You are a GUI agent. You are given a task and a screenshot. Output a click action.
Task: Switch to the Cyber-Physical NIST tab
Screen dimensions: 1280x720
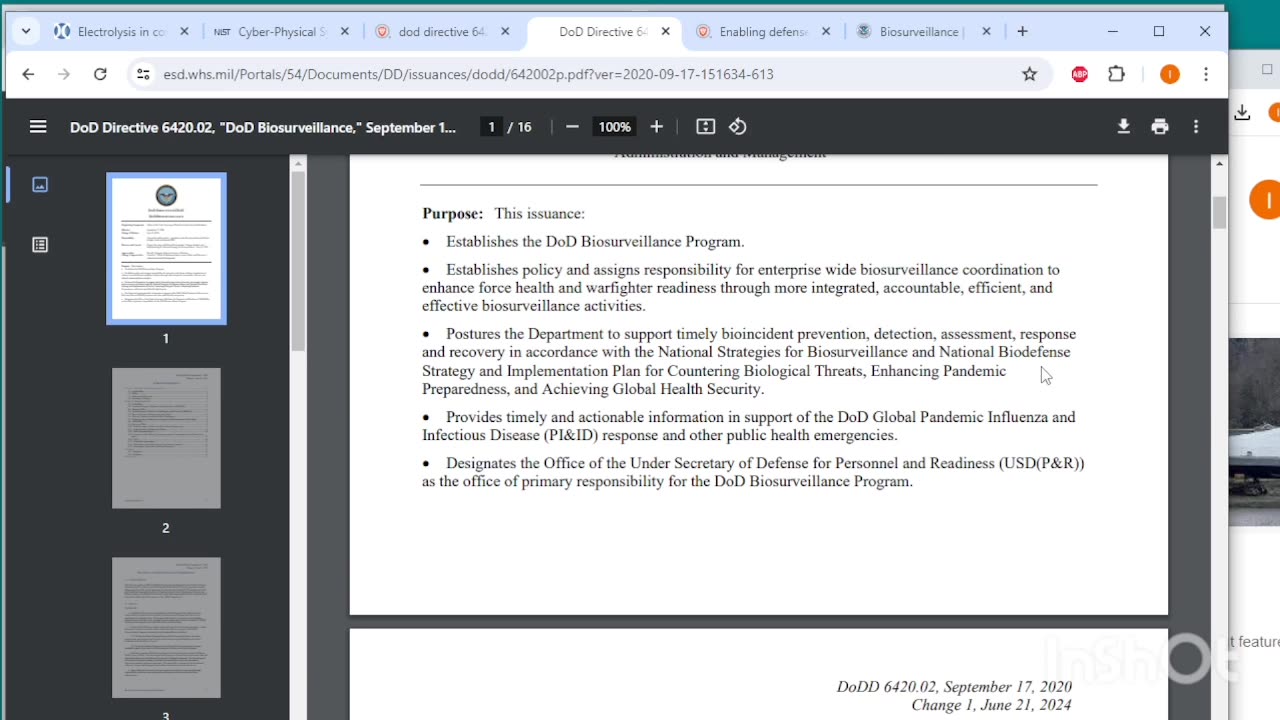click(x=282, y=32)
